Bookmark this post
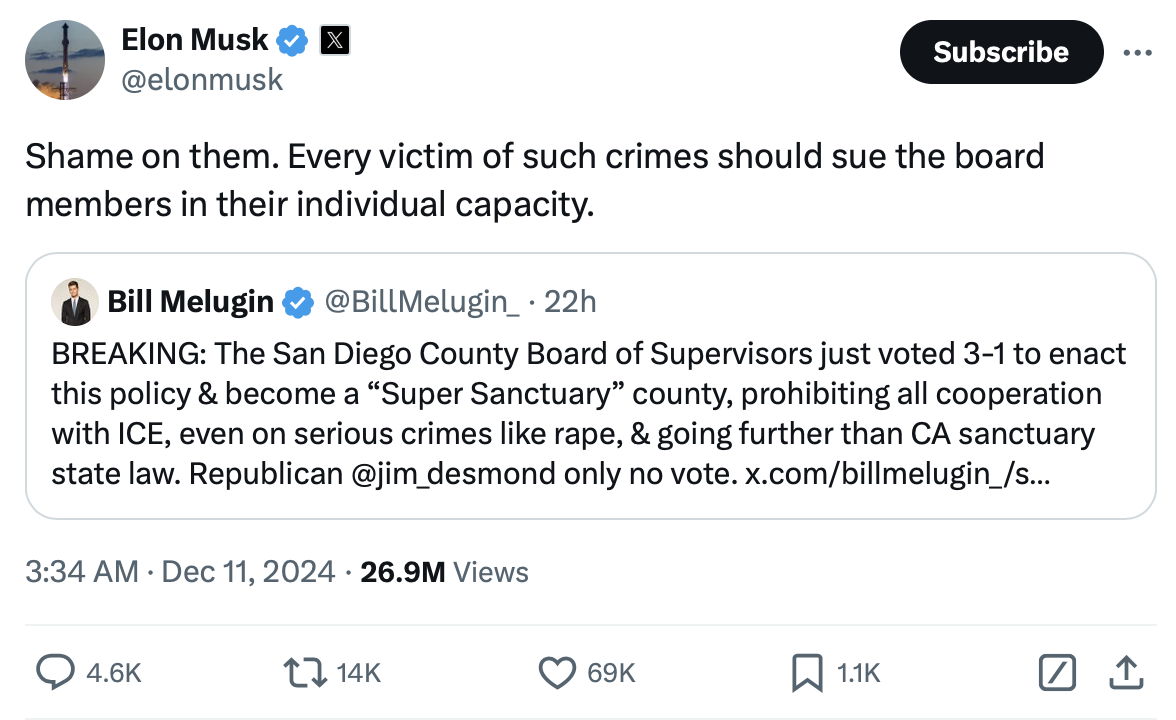This screenshot has height=720, width=1176. [x=806, y=673]
